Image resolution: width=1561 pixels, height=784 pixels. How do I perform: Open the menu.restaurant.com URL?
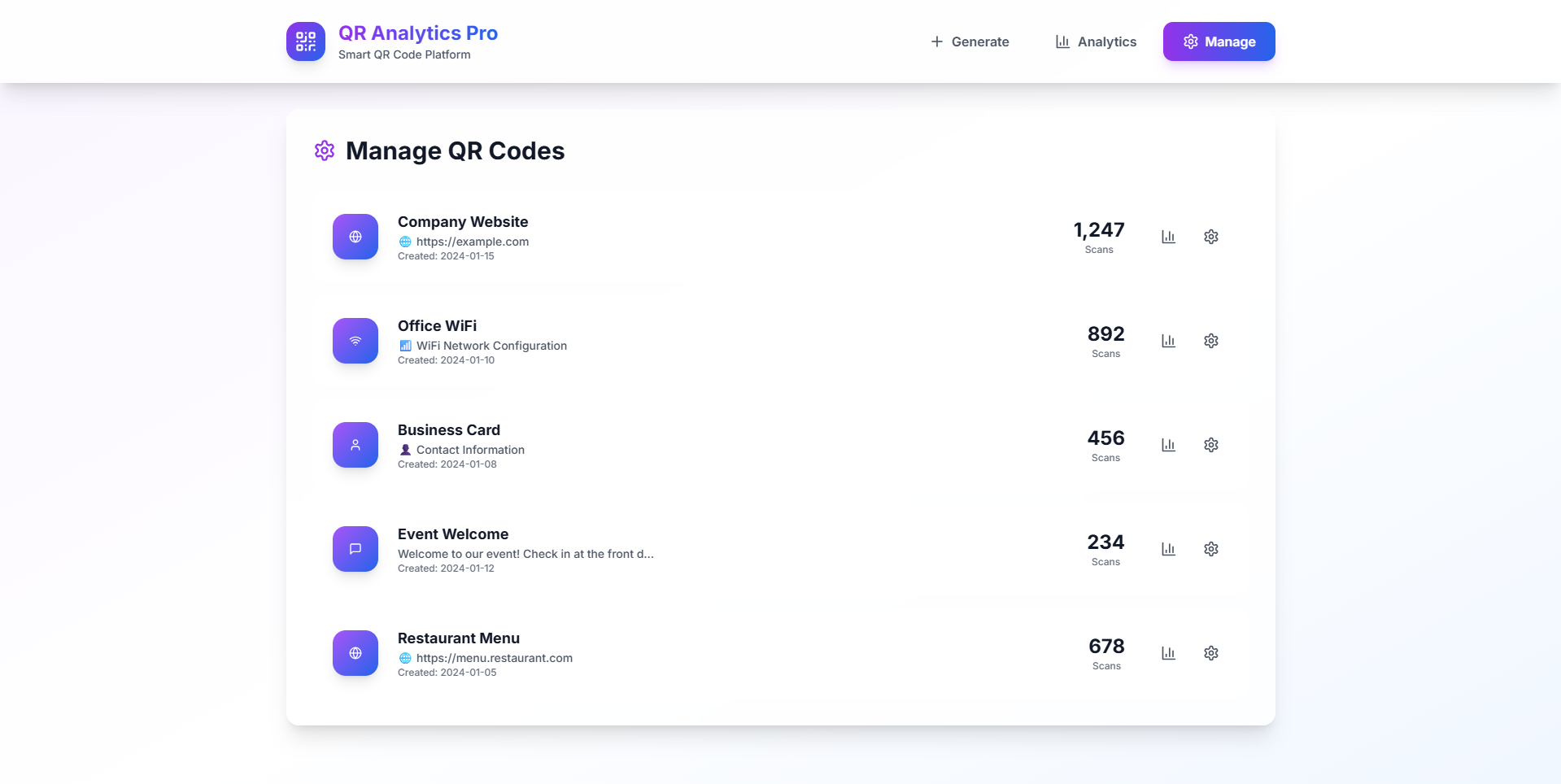tap(494, 658)
